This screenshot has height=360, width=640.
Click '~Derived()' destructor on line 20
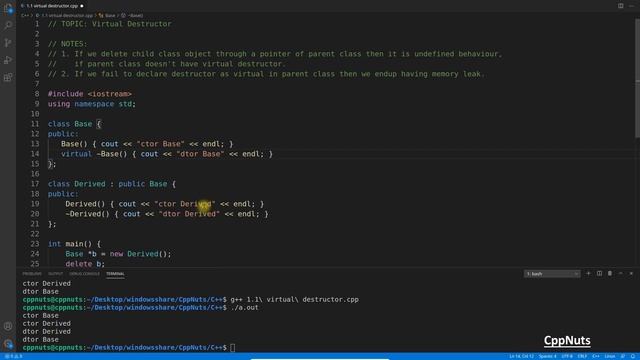(x=87, y=214)
